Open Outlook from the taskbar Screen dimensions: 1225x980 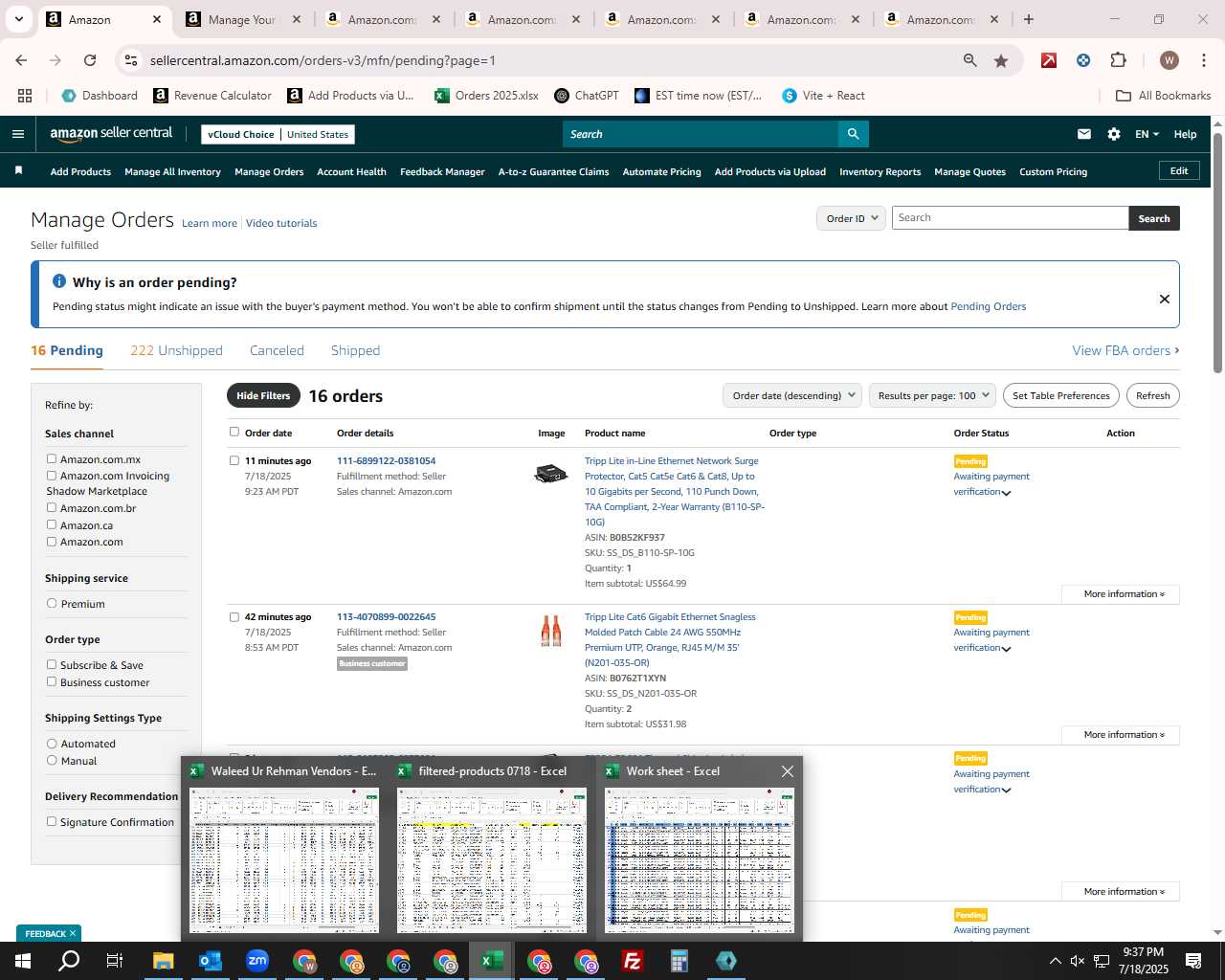click(x=210, y=961)
